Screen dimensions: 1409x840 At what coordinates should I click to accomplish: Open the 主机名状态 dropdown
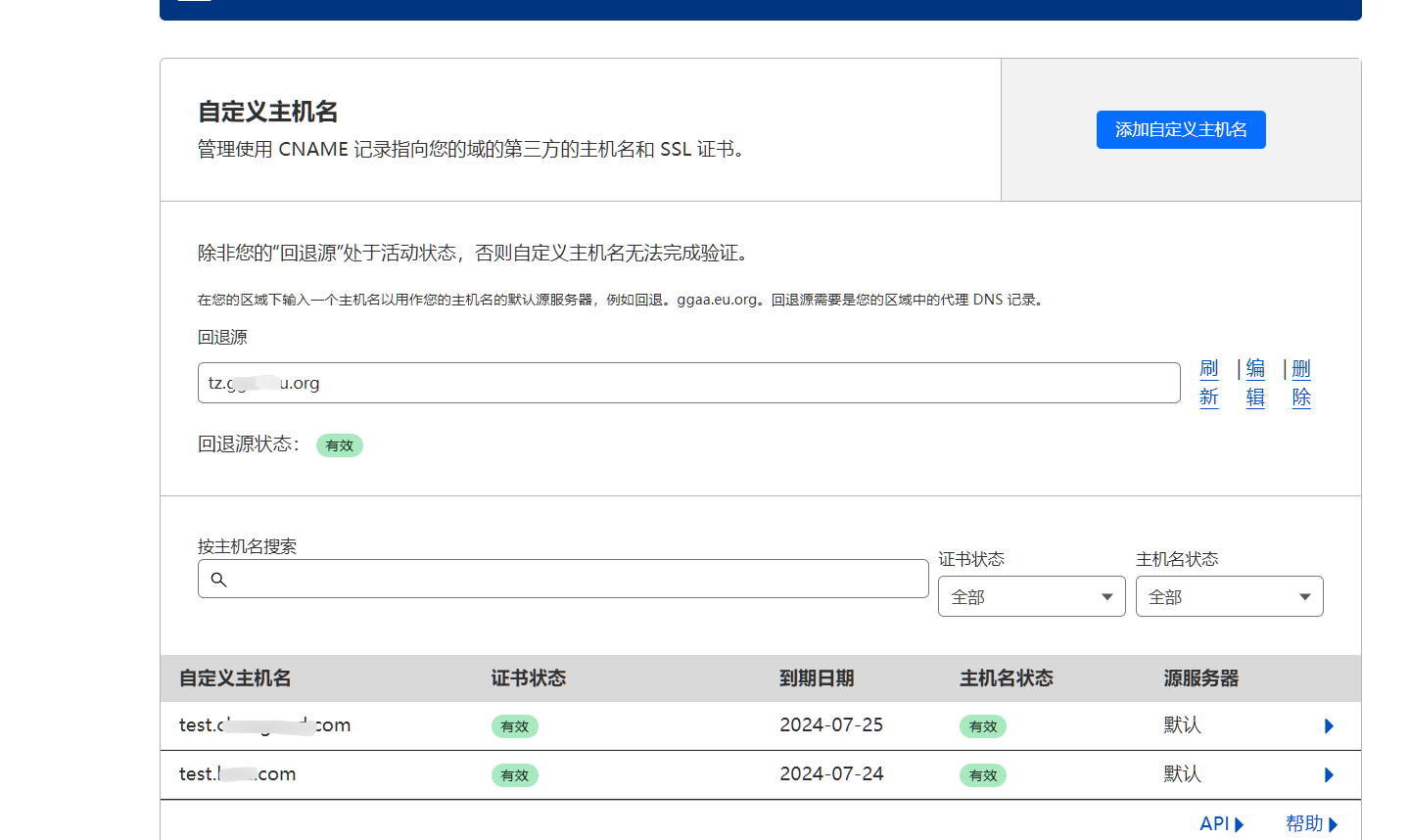point(1229,596)
